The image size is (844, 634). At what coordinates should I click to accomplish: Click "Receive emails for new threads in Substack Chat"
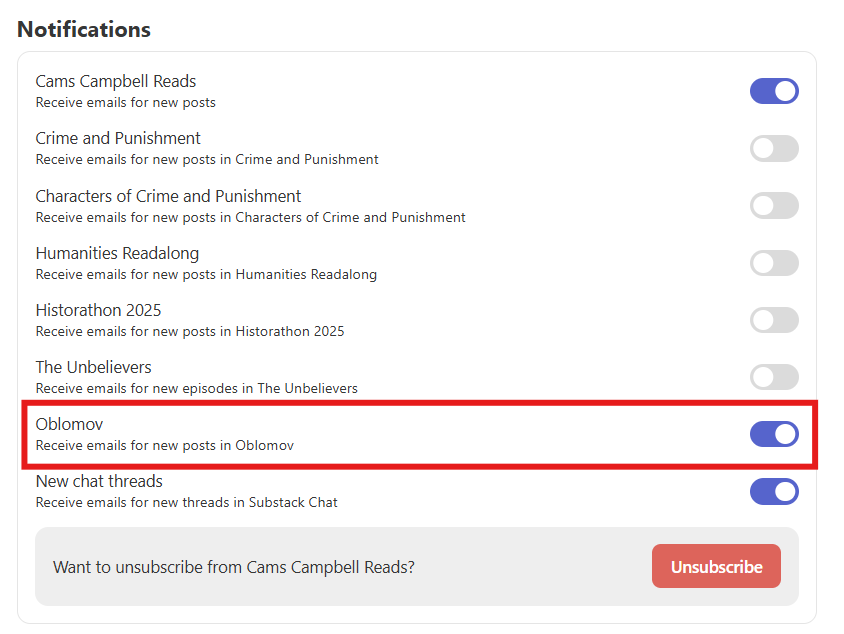pos(186,503)
